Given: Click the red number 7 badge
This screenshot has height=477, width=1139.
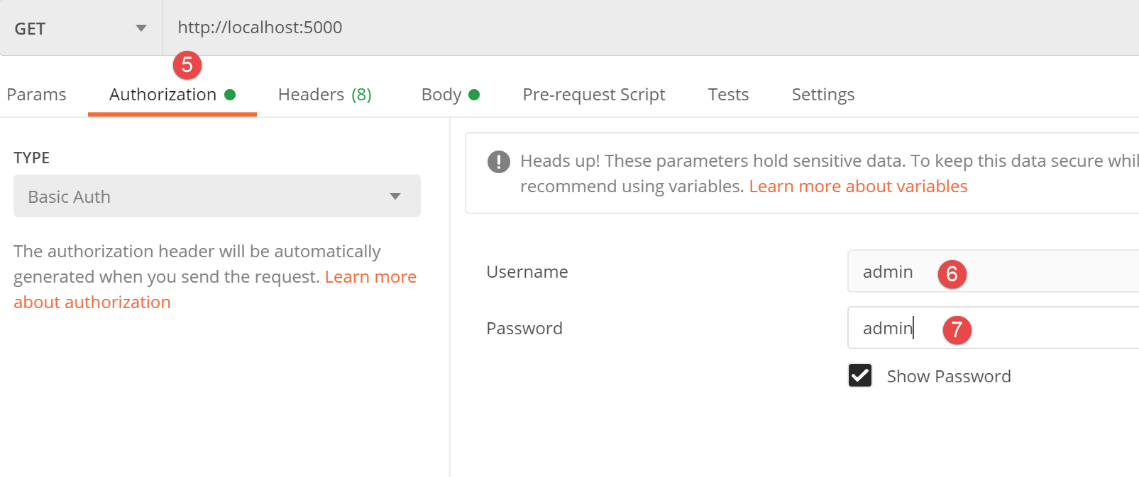Looking at the screenshot, I should coord(958,329).
